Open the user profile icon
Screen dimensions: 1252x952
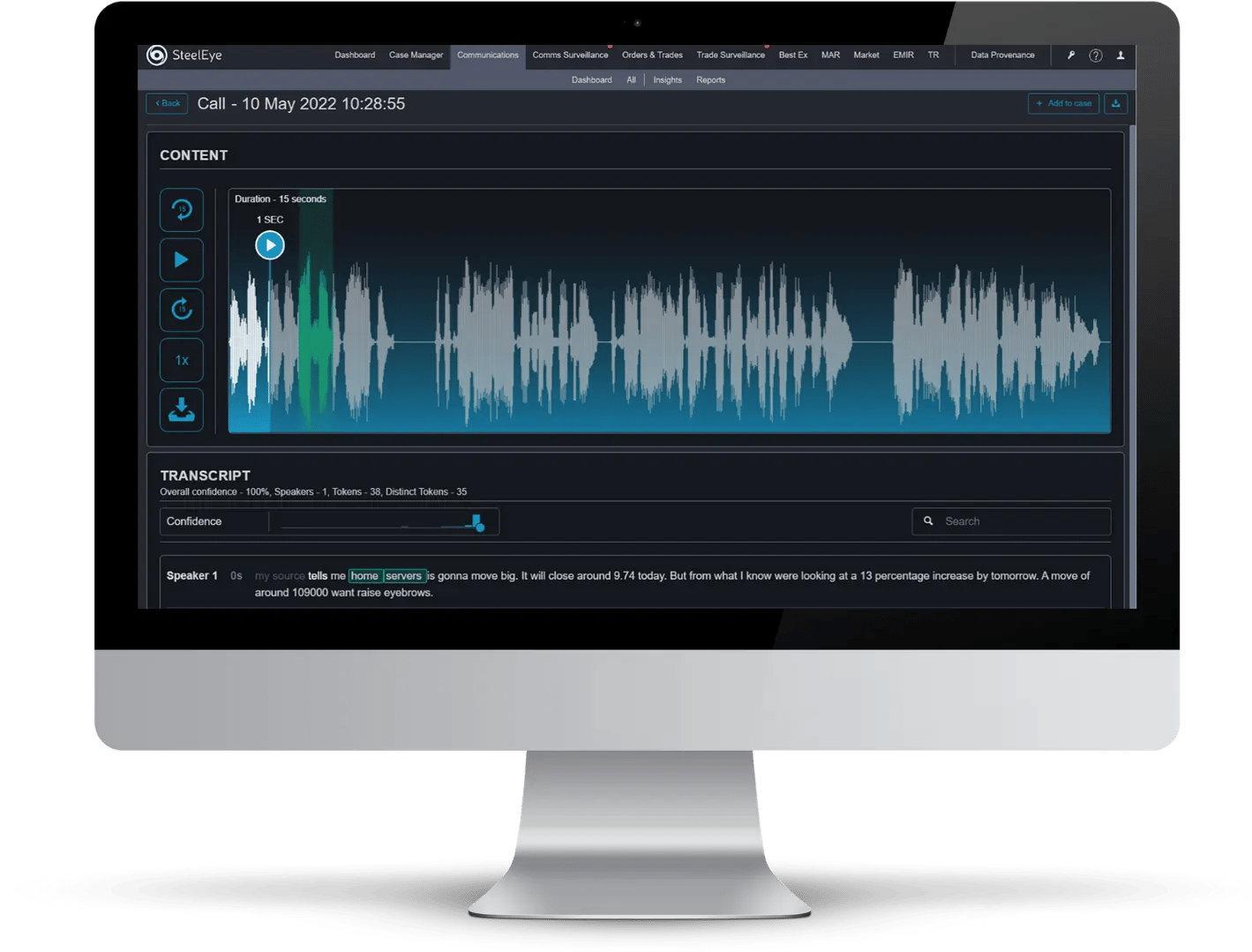coord(1121,55)
